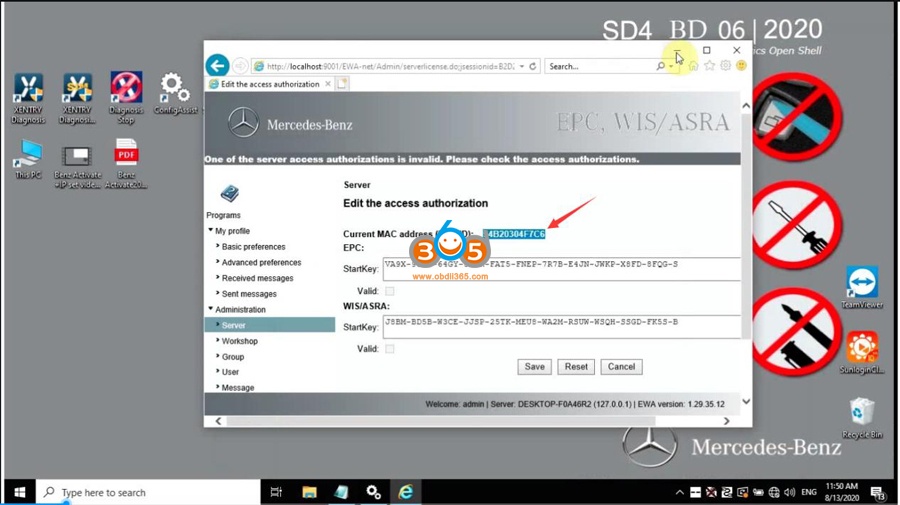
Task: Open Internet Explorer taskbar icon
Action: point(405,492)
